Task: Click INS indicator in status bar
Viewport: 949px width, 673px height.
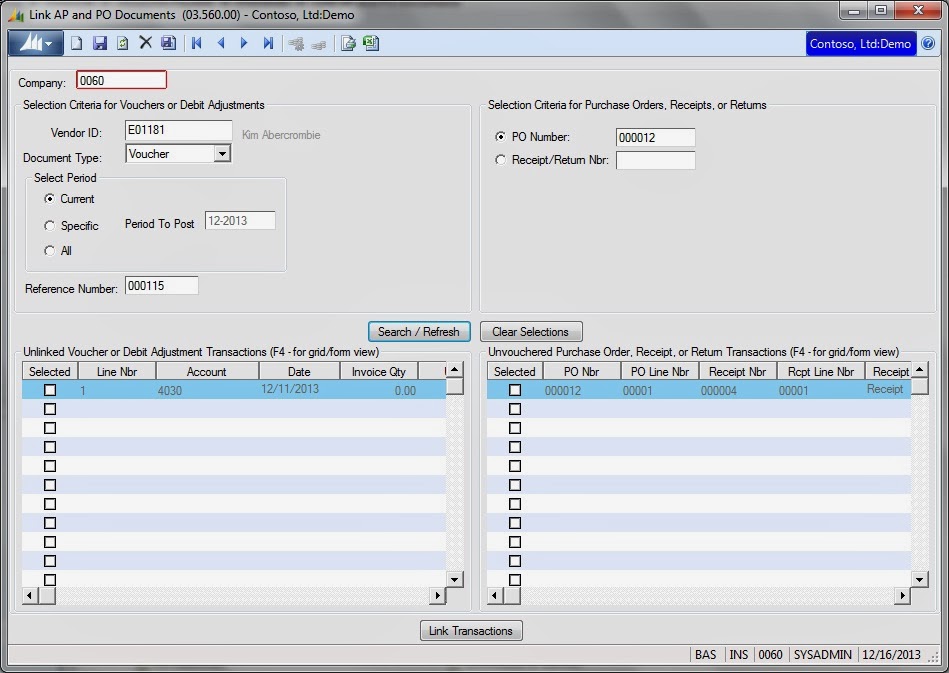Action: click(738, 655)
